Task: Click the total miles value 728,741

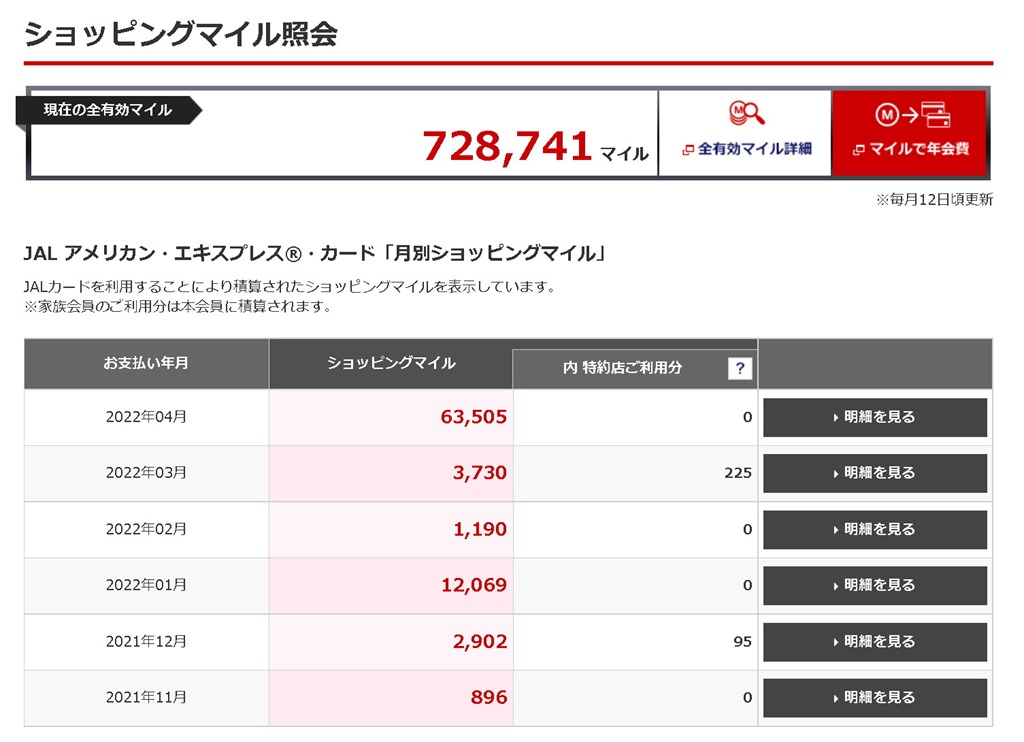Action: pos(507,146)
